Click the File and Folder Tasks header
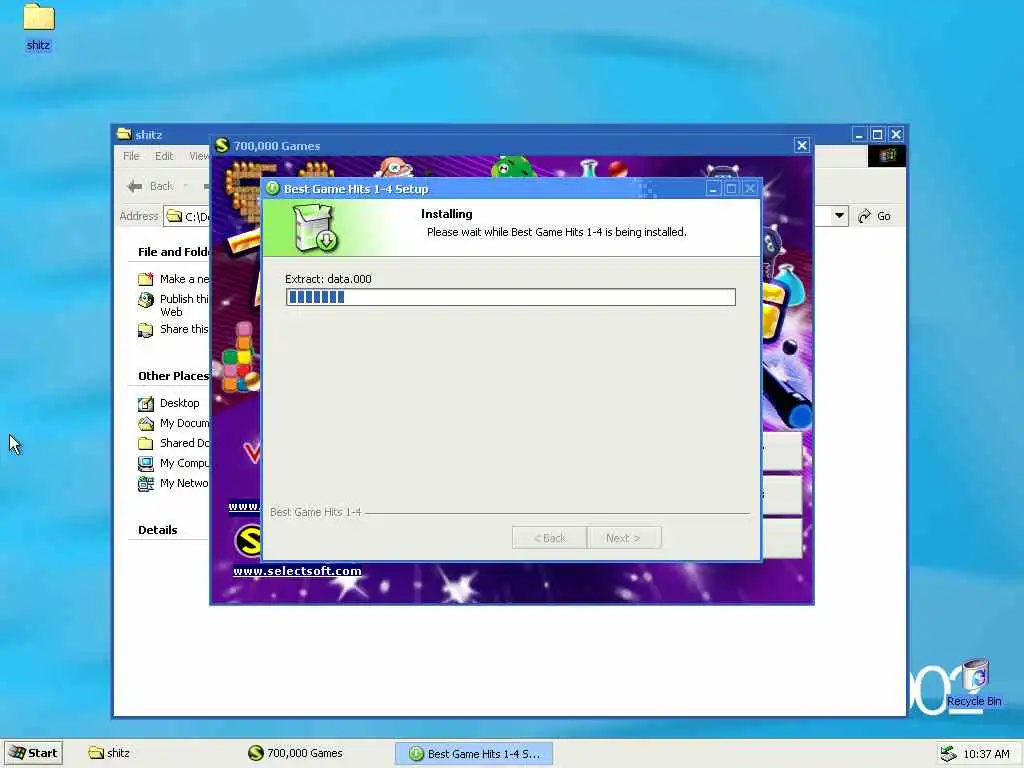1024x768 pixels. pos(173,252)
